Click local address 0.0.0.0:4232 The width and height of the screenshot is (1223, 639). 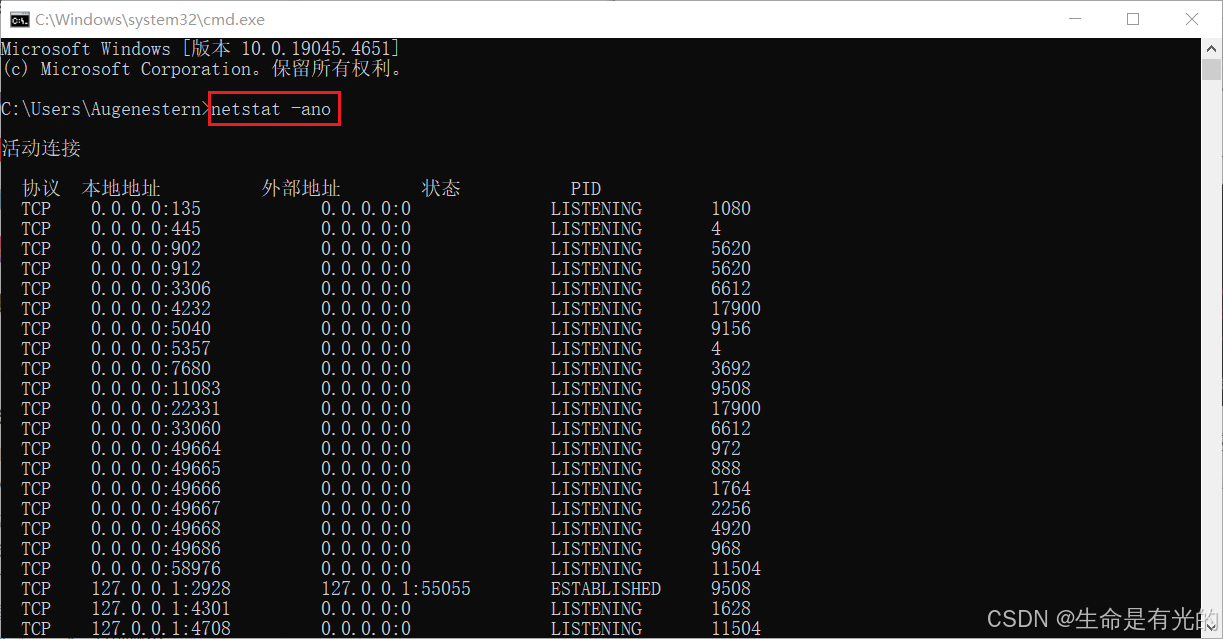click(x=151, y=309)
